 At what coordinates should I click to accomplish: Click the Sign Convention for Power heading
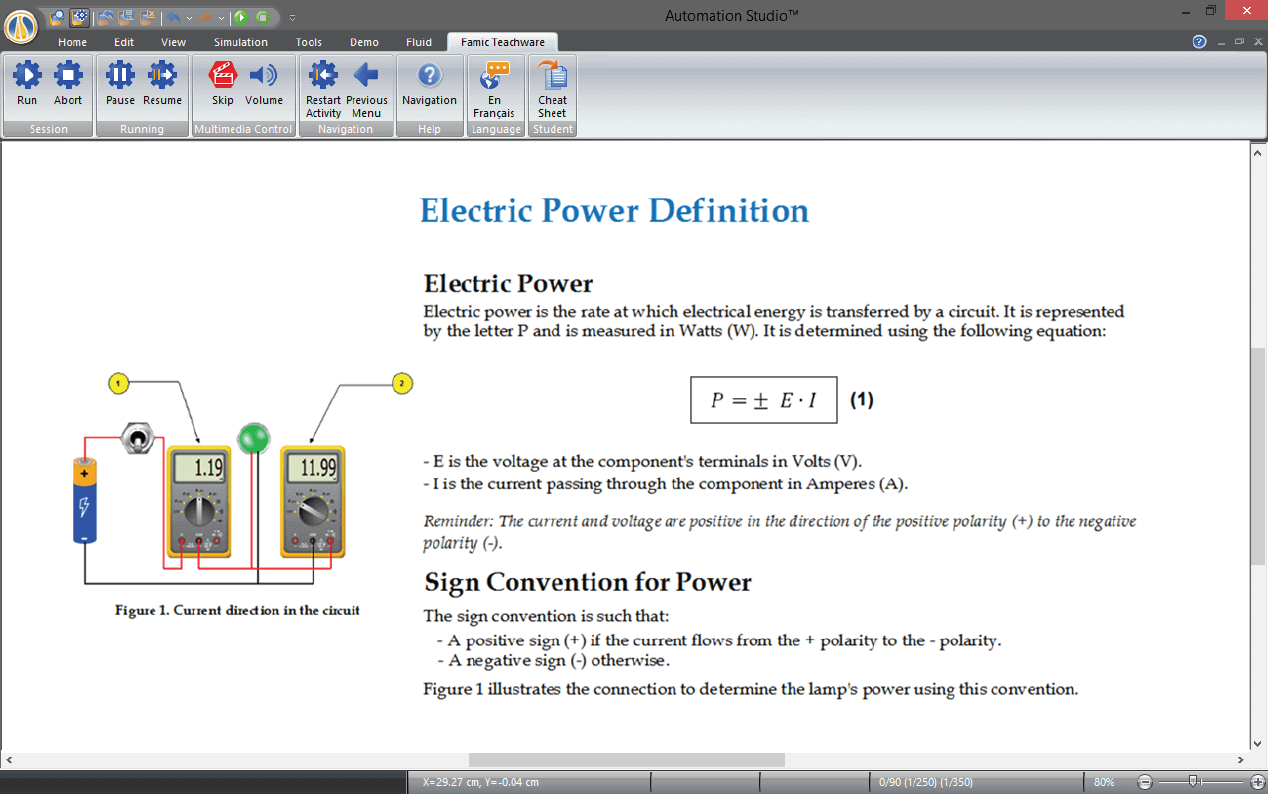pos(588,582)
